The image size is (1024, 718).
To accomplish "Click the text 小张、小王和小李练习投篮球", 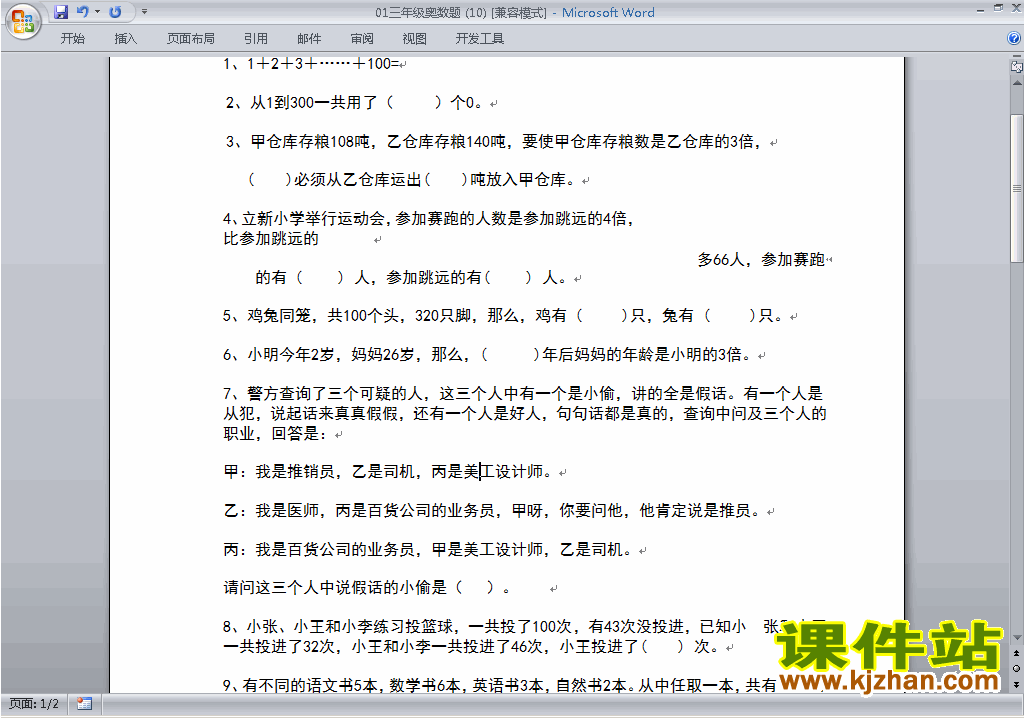I will tap(350, 627).
